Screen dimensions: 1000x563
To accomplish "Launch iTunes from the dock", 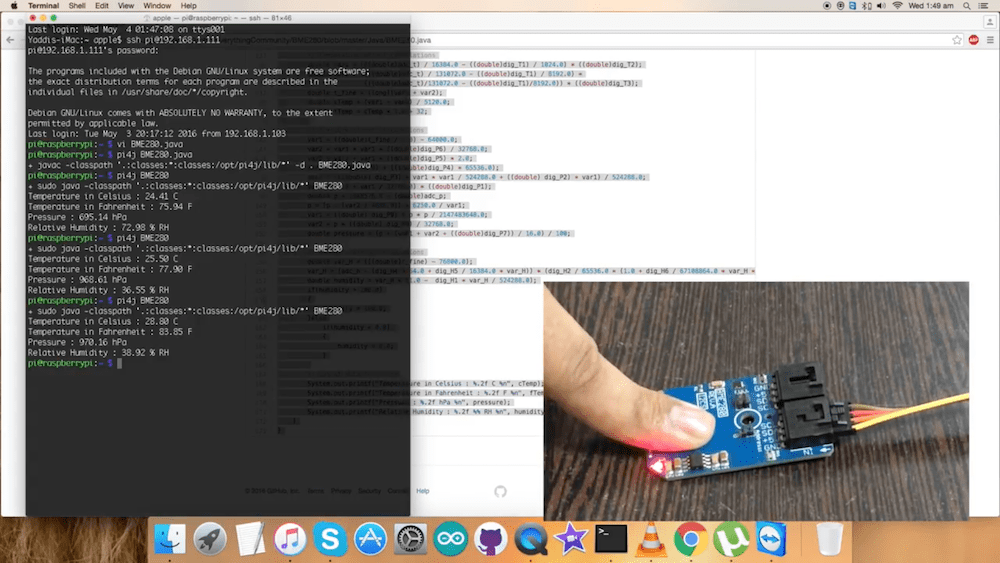I will click(x=290, y=539).
